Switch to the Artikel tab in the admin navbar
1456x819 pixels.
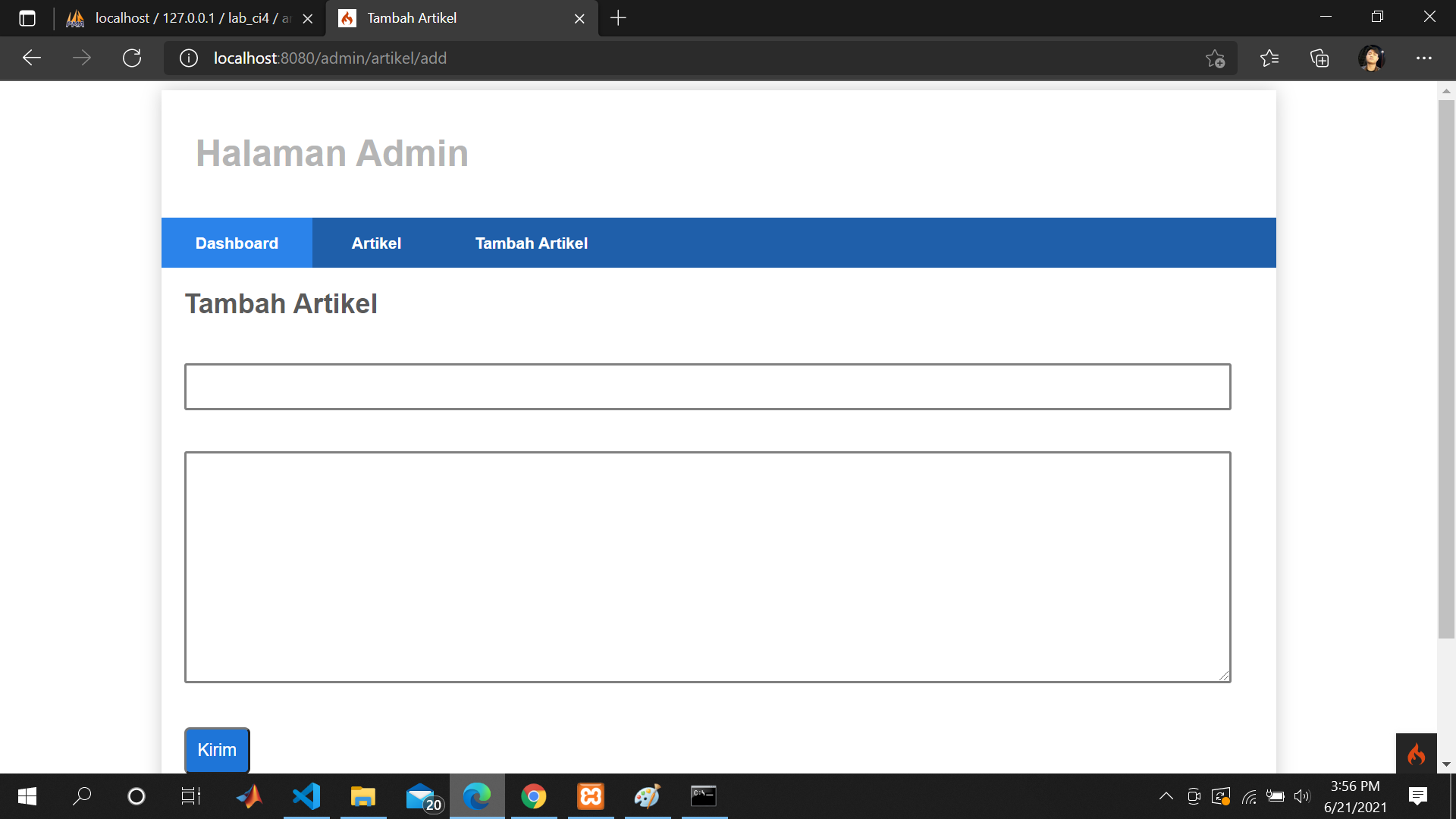[376, 243]
